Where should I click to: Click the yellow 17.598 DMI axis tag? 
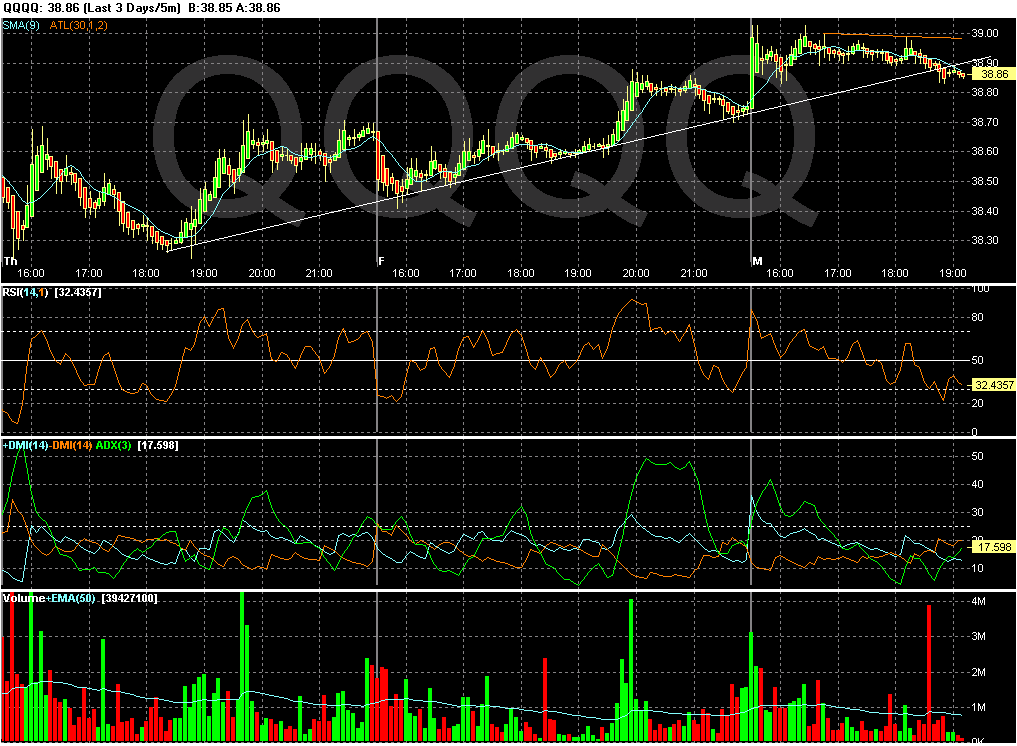tap(994, 547)
